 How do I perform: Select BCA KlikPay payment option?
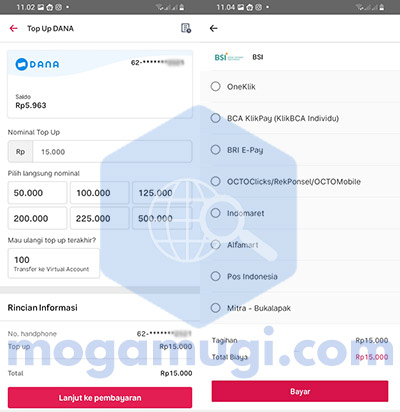[x=216, y=118]
